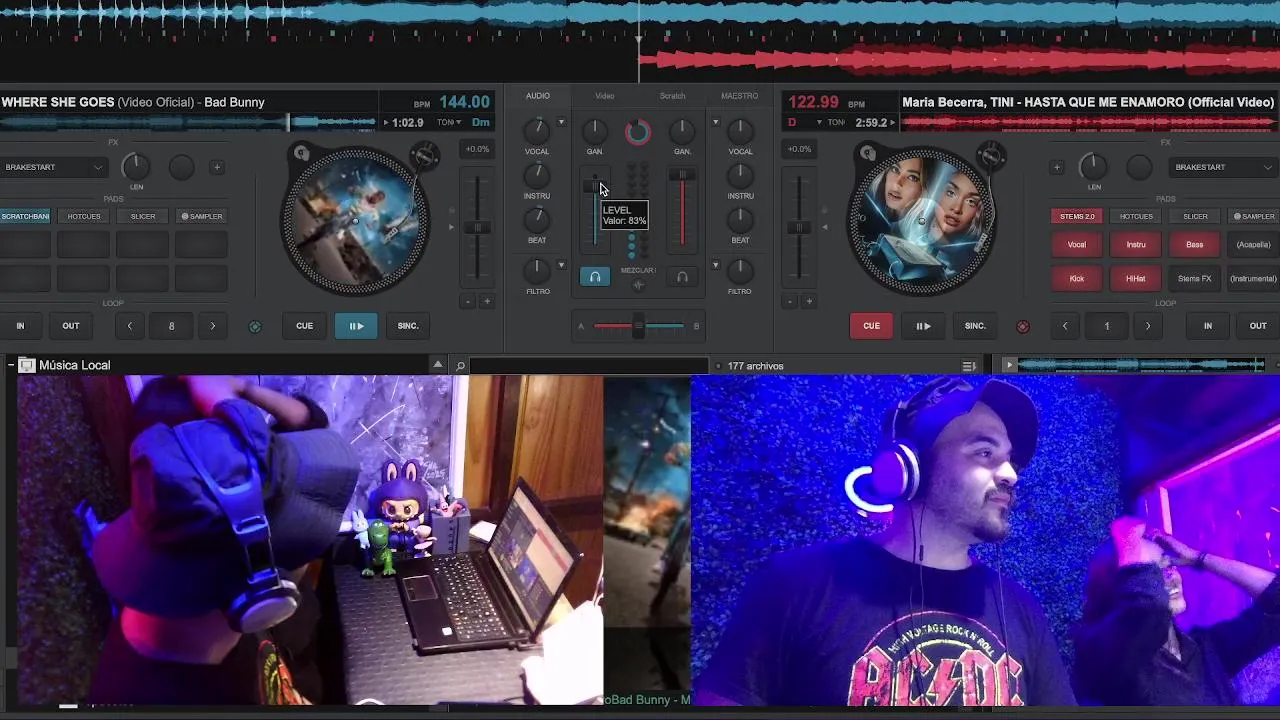The width and height of the screenshot is (1280, 720).
Task: Toggle the Vocal stem pad
Action: (1077, 245)
